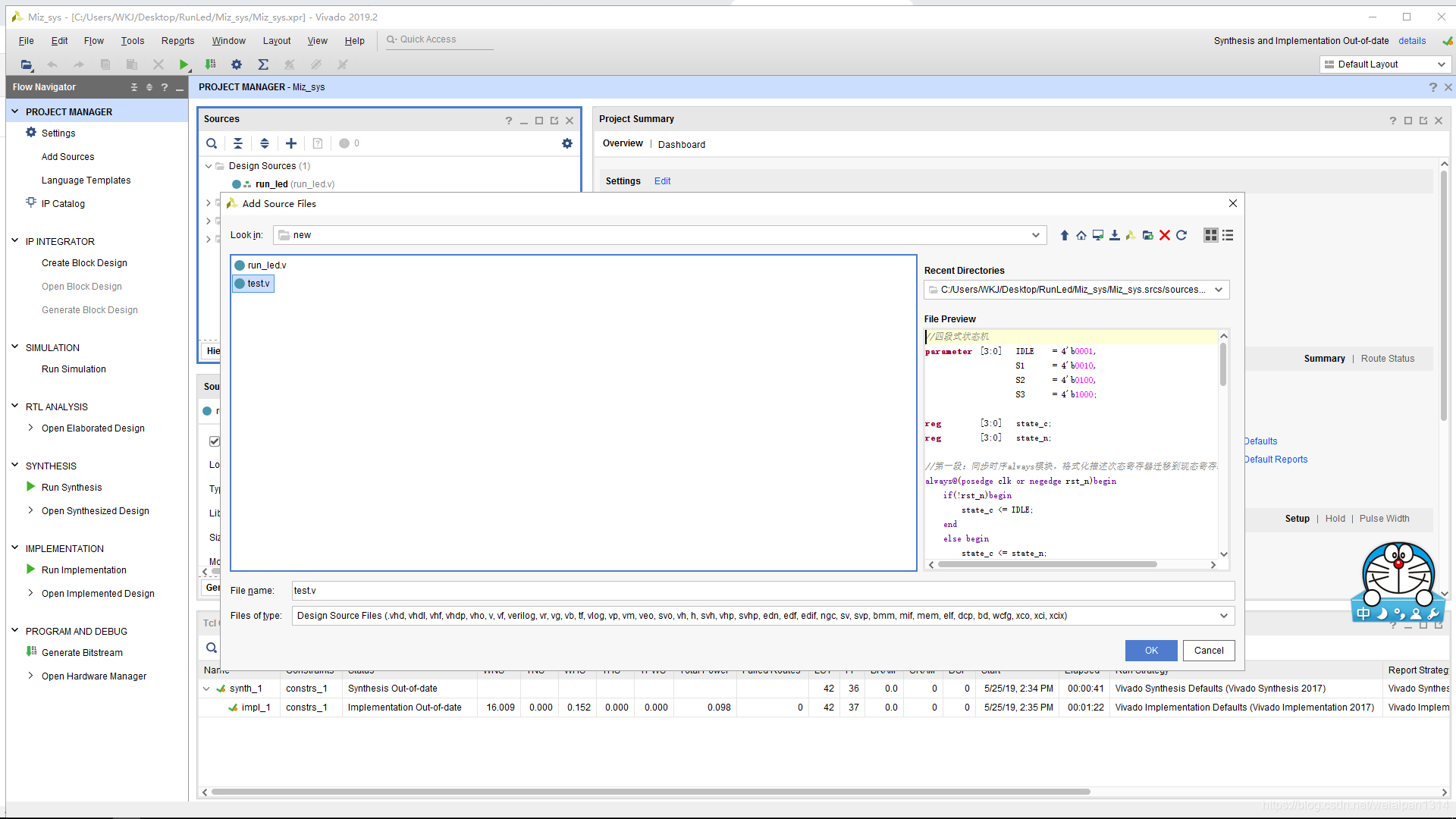Expand the Recent Directories dropdown

pos(1218,290)
